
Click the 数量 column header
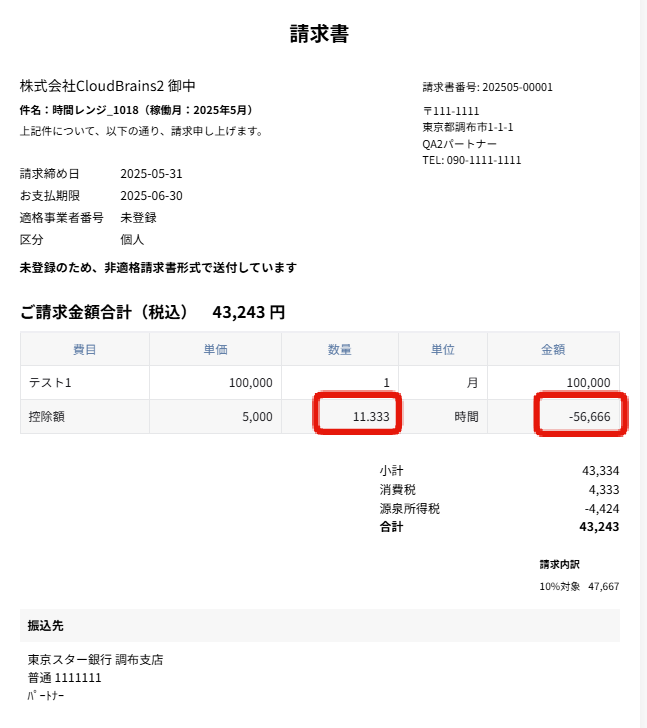pyautogui.click(x=340, y=349)
